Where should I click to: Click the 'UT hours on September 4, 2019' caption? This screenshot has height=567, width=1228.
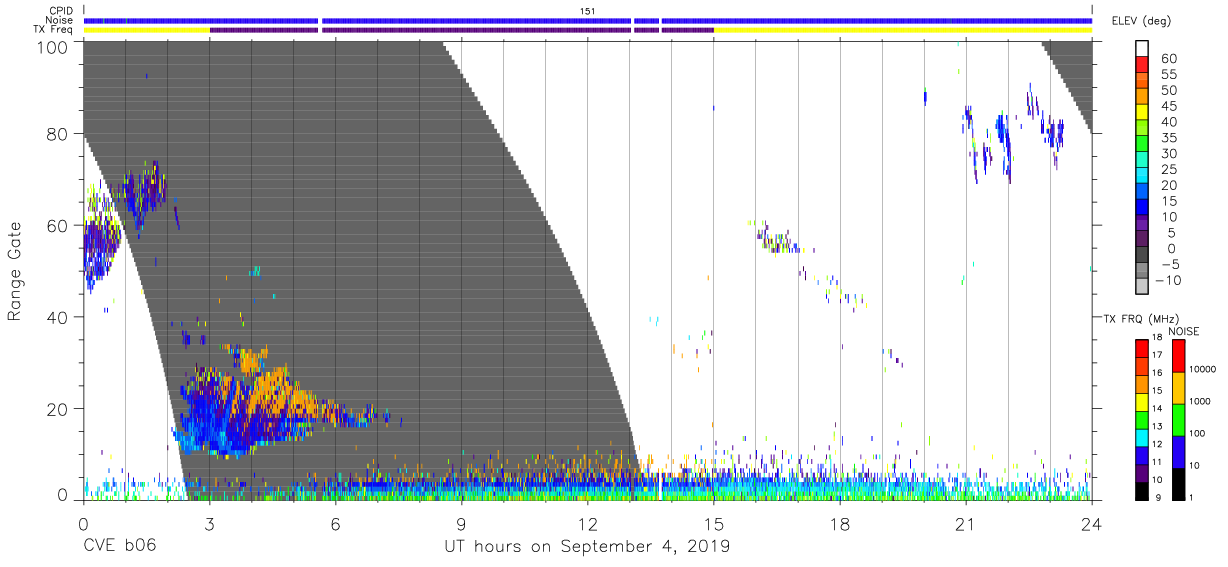tap(587, 547)
